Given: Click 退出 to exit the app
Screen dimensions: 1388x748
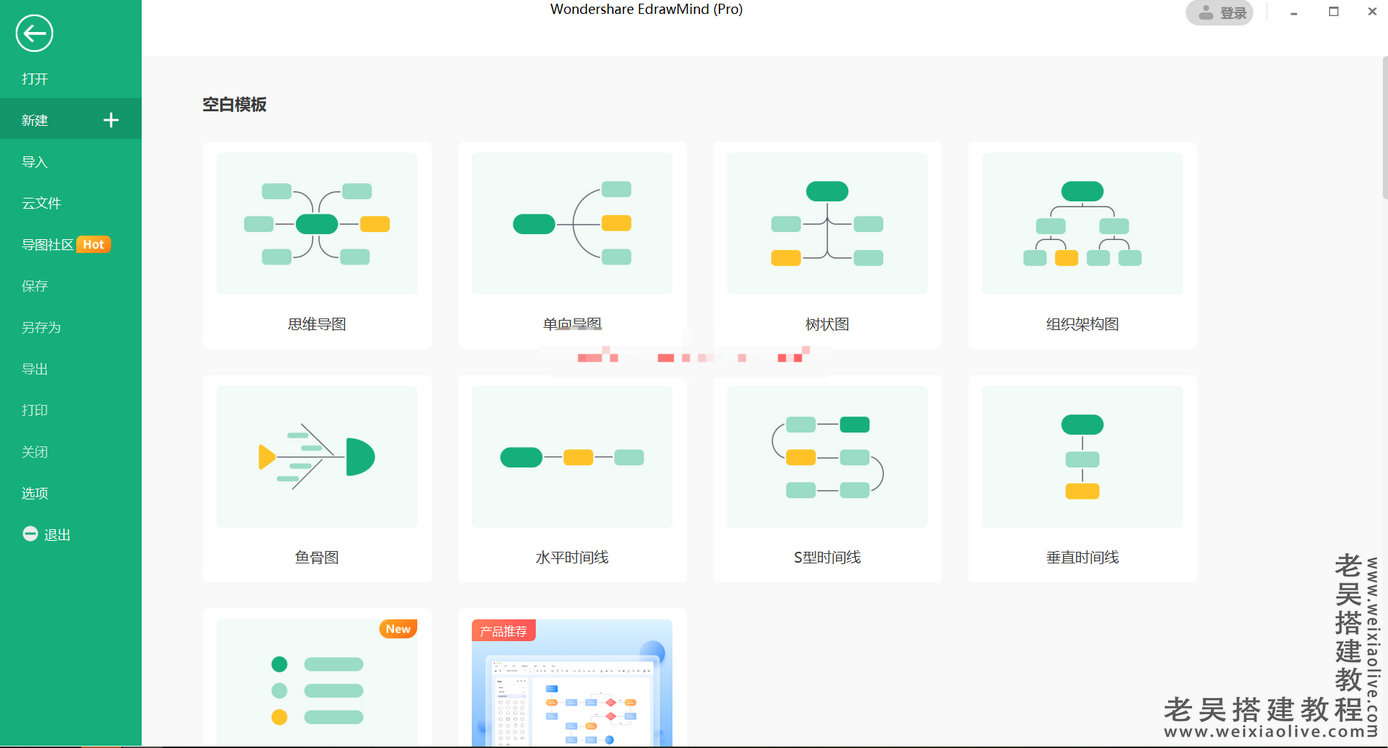Looking at the screenshot, I should click(70, 535).
